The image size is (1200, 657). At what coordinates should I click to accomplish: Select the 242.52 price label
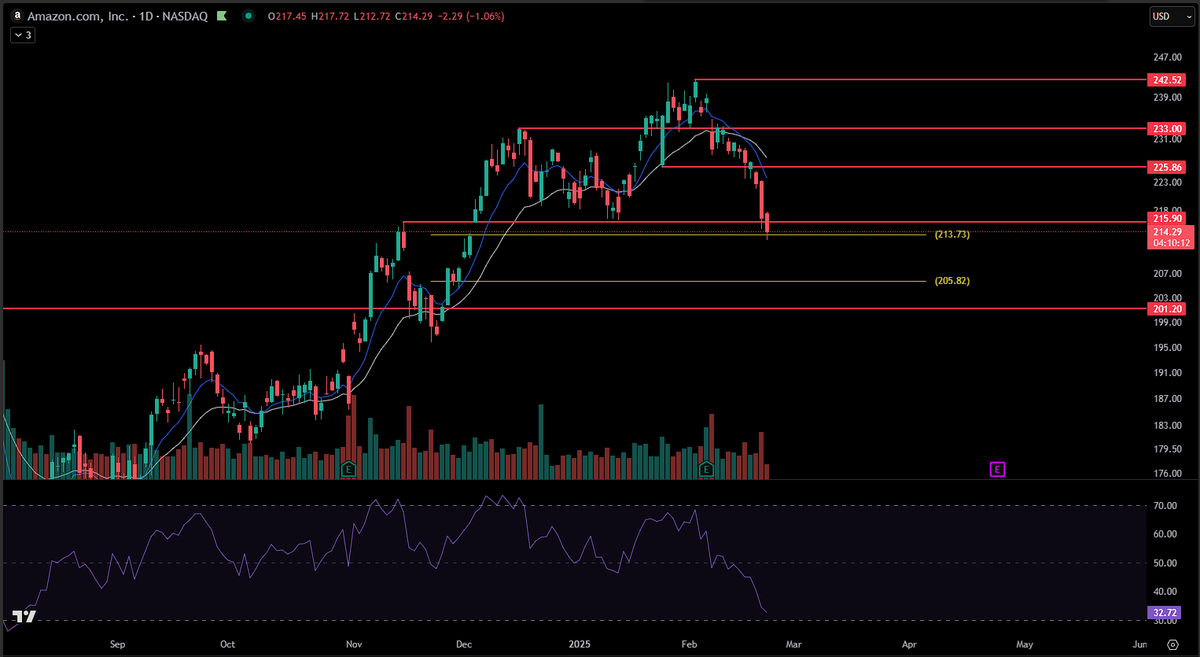coord(1165,79)
